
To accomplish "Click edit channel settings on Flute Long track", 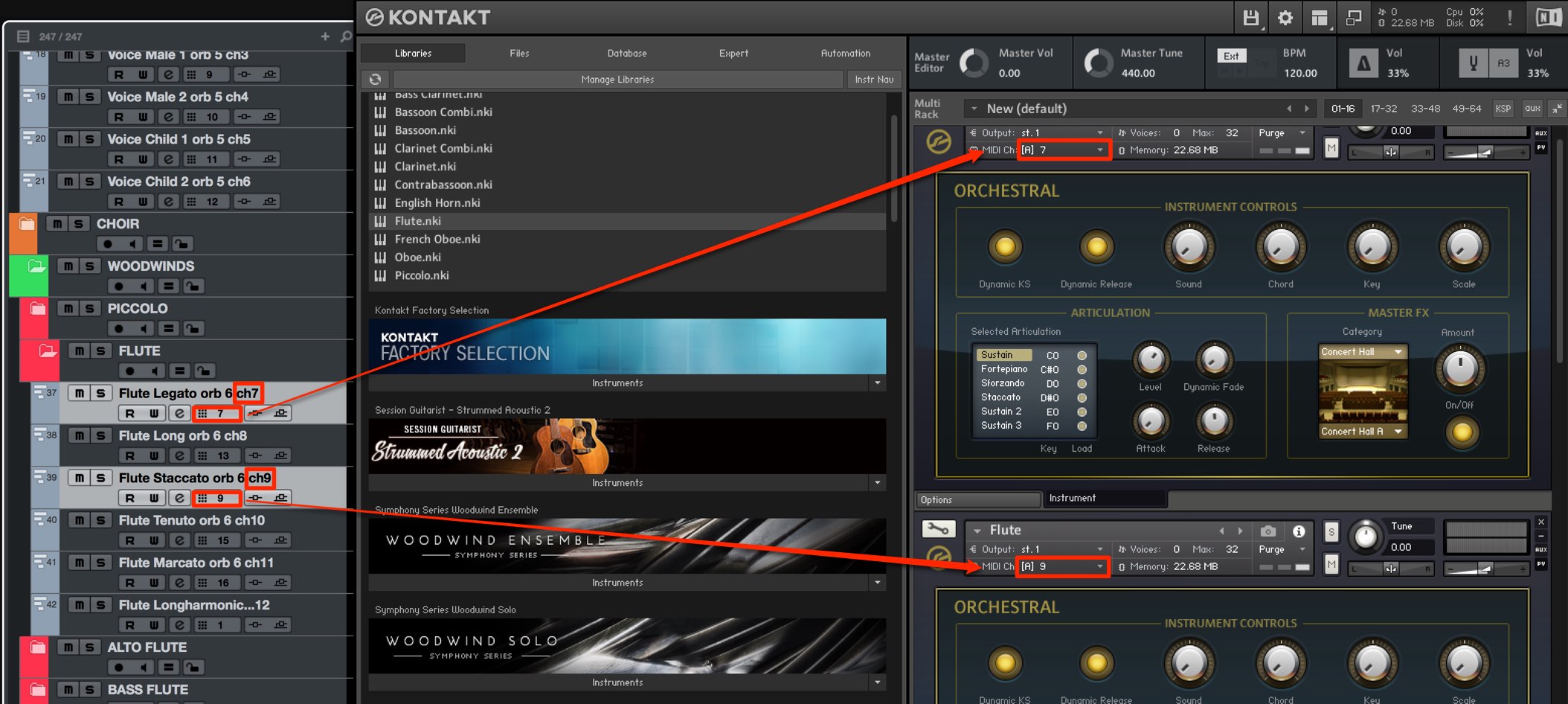I will coord(179,455).
